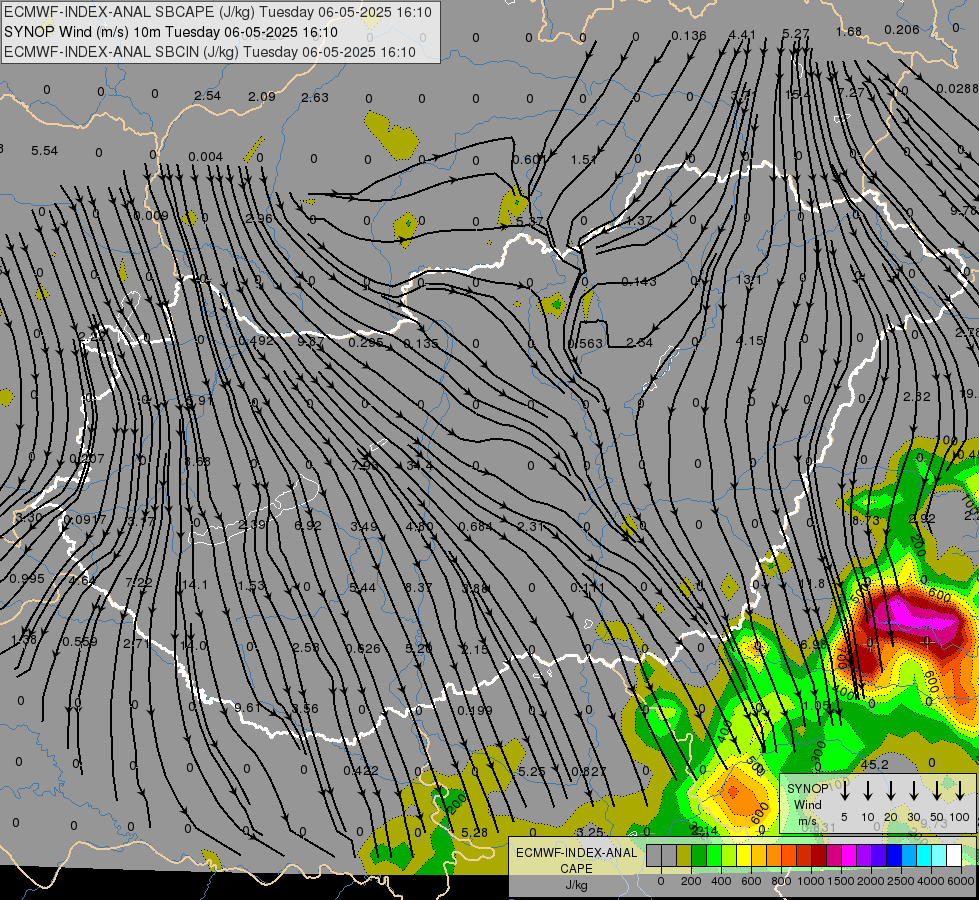Click the 1500 value on CAPE scale
This screenshot has height=900, width=979.
tap(841, 881)
